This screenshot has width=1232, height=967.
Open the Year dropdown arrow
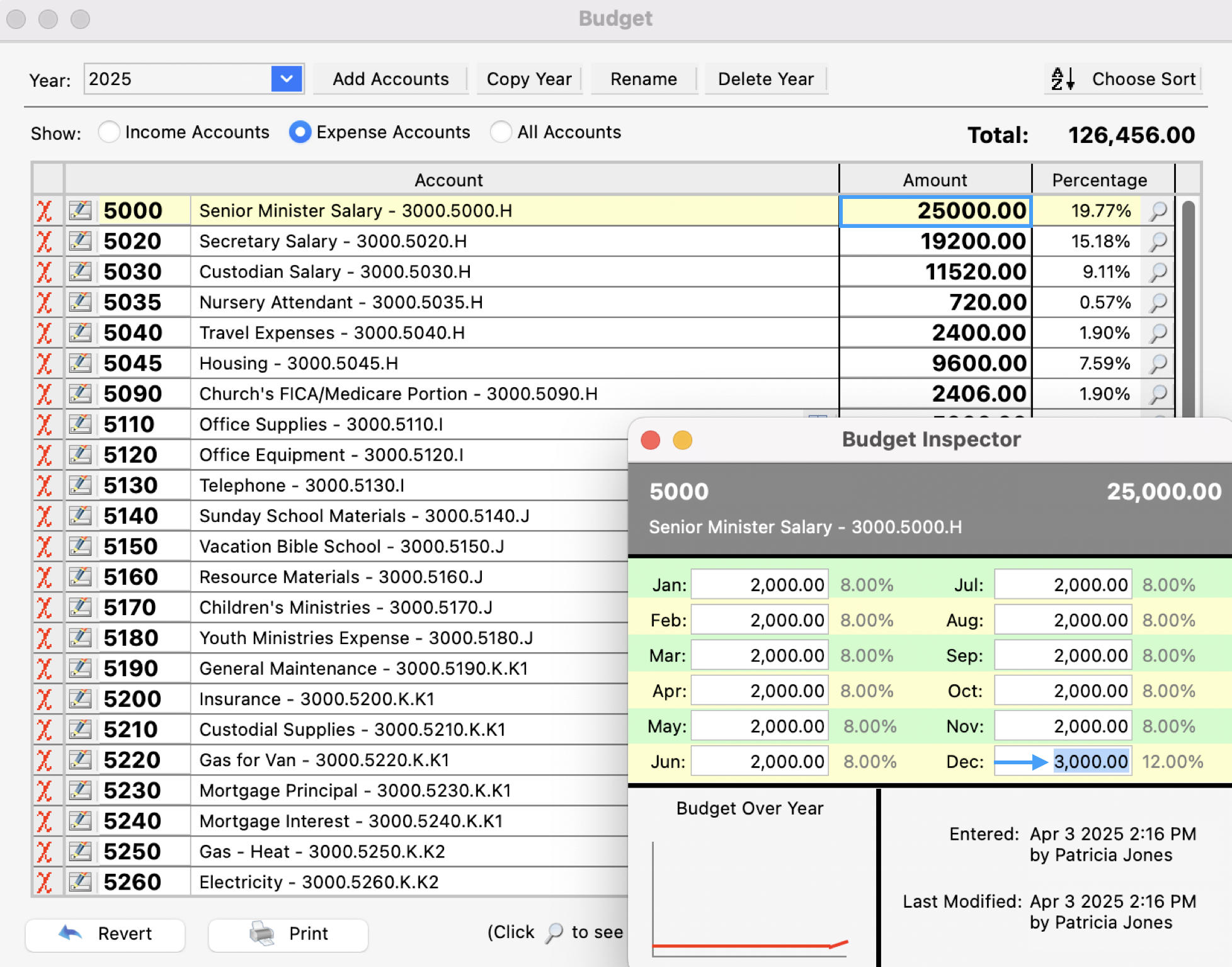[x=287, y=79]
